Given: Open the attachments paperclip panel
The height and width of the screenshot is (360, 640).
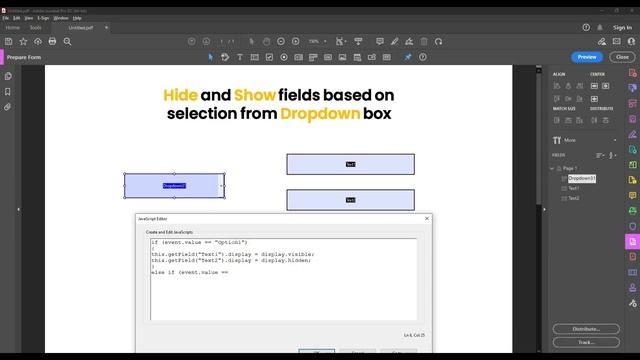Looking at the screenshot, I should pos(8,107).
